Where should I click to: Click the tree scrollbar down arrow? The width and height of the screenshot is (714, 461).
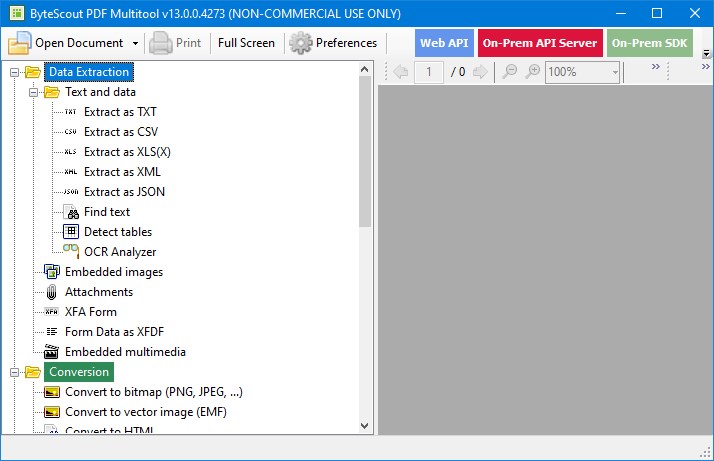tap(364, 426)
